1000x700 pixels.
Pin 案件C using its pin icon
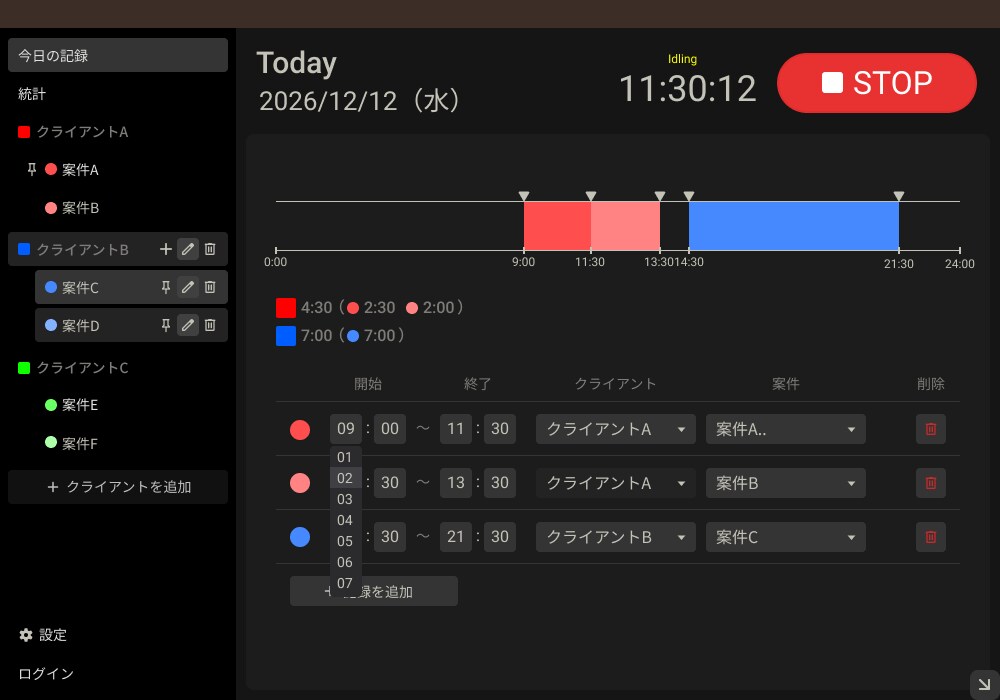166,288
